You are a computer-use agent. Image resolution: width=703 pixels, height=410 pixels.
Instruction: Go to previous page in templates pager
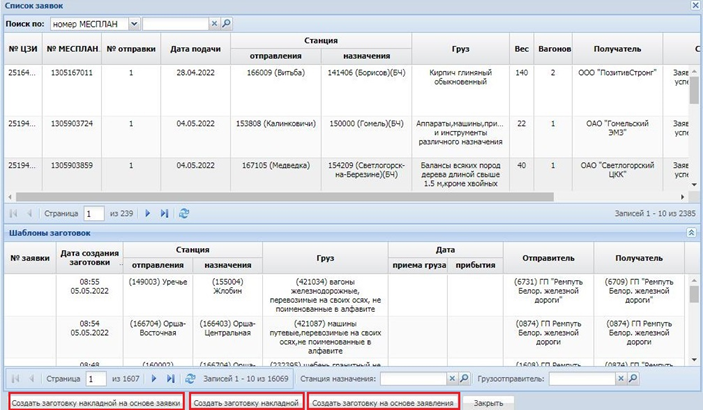click(31, 379)
